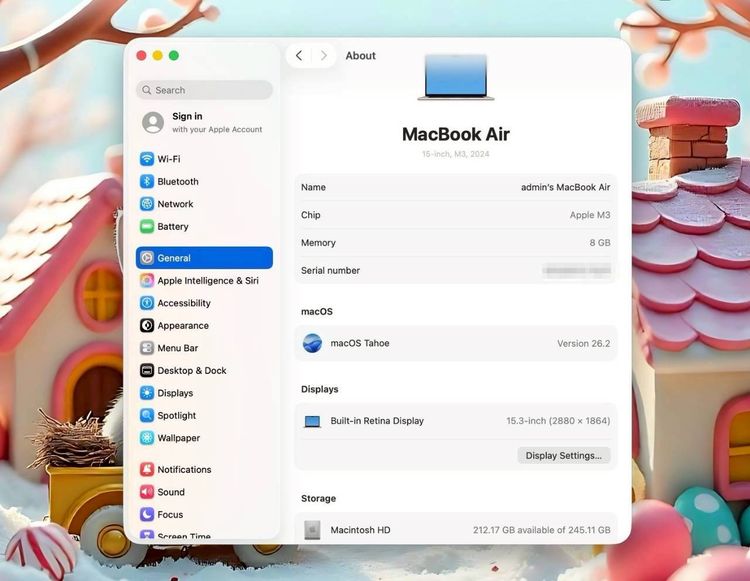Click the Storage section heading

point(319,498)
